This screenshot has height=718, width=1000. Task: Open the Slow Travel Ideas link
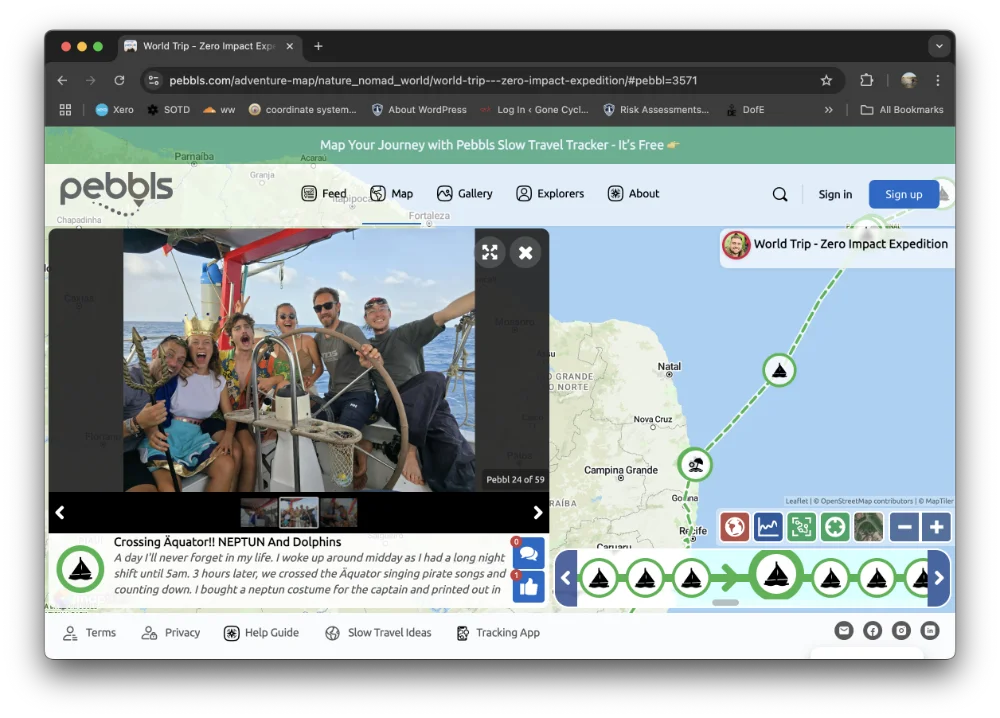tap(379, 633)
